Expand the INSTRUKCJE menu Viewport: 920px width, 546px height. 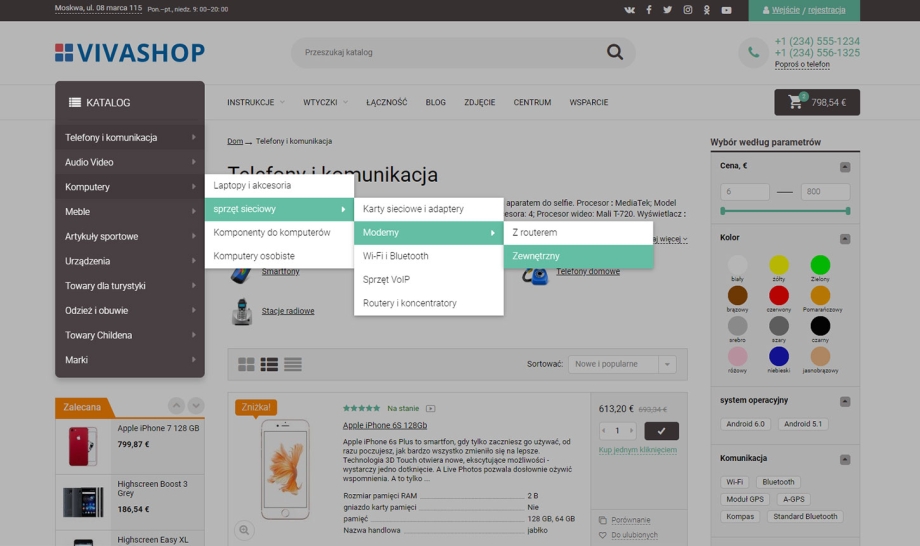tap(255, 102)
